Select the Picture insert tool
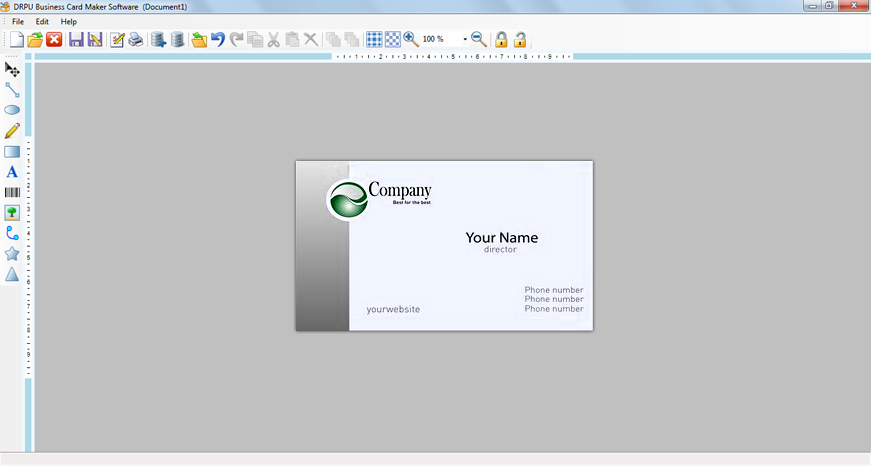Viewport: 871px width, 466px height. [x=12, y=213]
